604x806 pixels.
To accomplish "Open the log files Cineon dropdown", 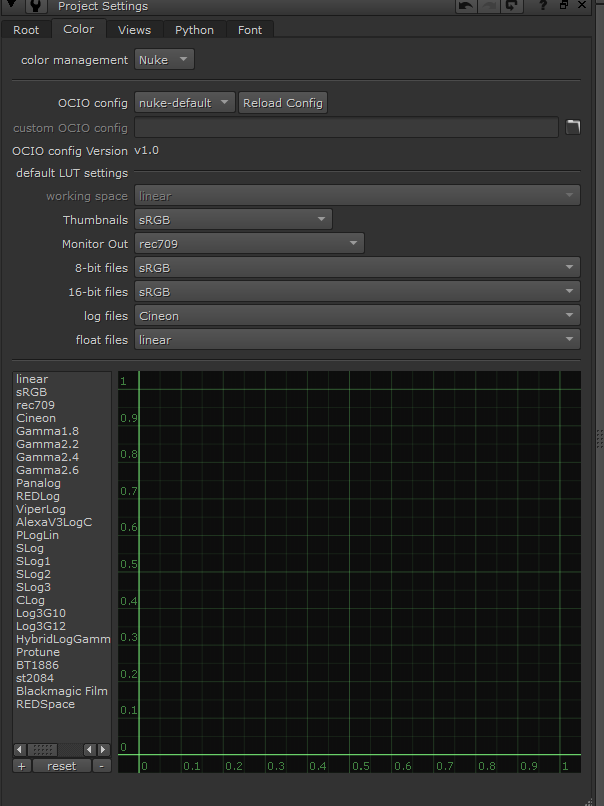I will coord(357,316).
